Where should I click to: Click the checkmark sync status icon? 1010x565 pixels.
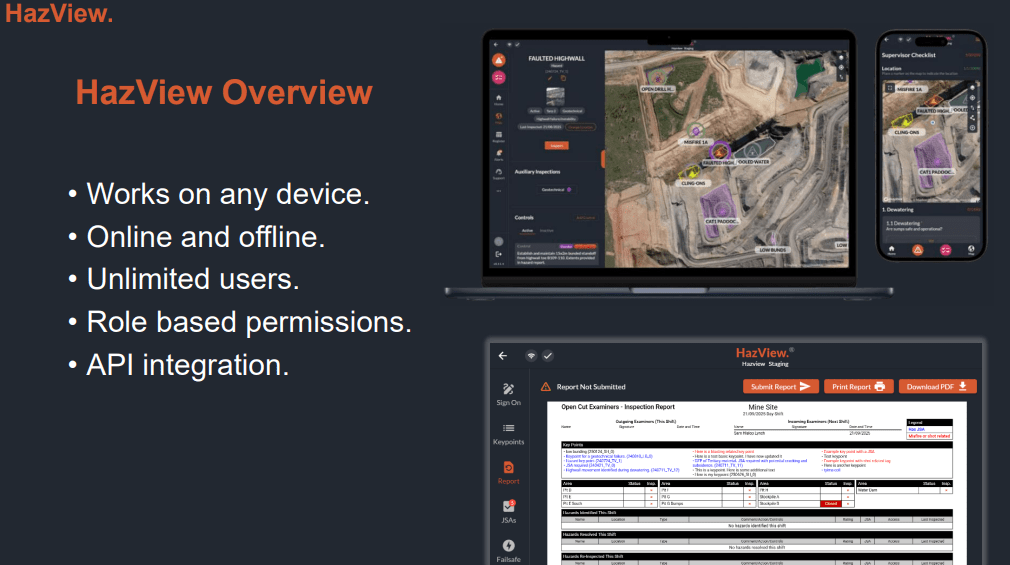(x=548, y=355)
